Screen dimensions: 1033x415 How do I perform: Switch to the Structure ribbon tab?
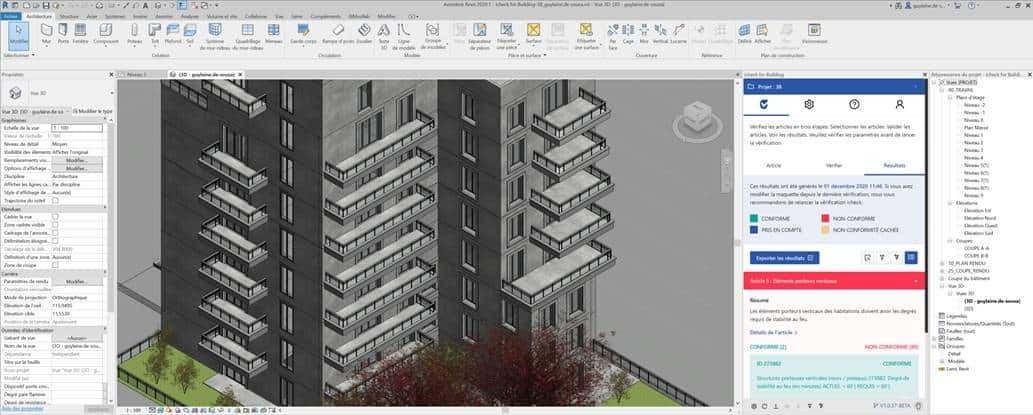tap(69, 15)
